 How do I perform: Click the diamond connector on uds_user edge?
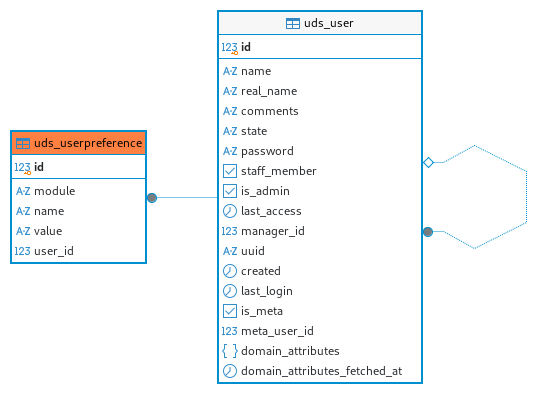[428, 162]
